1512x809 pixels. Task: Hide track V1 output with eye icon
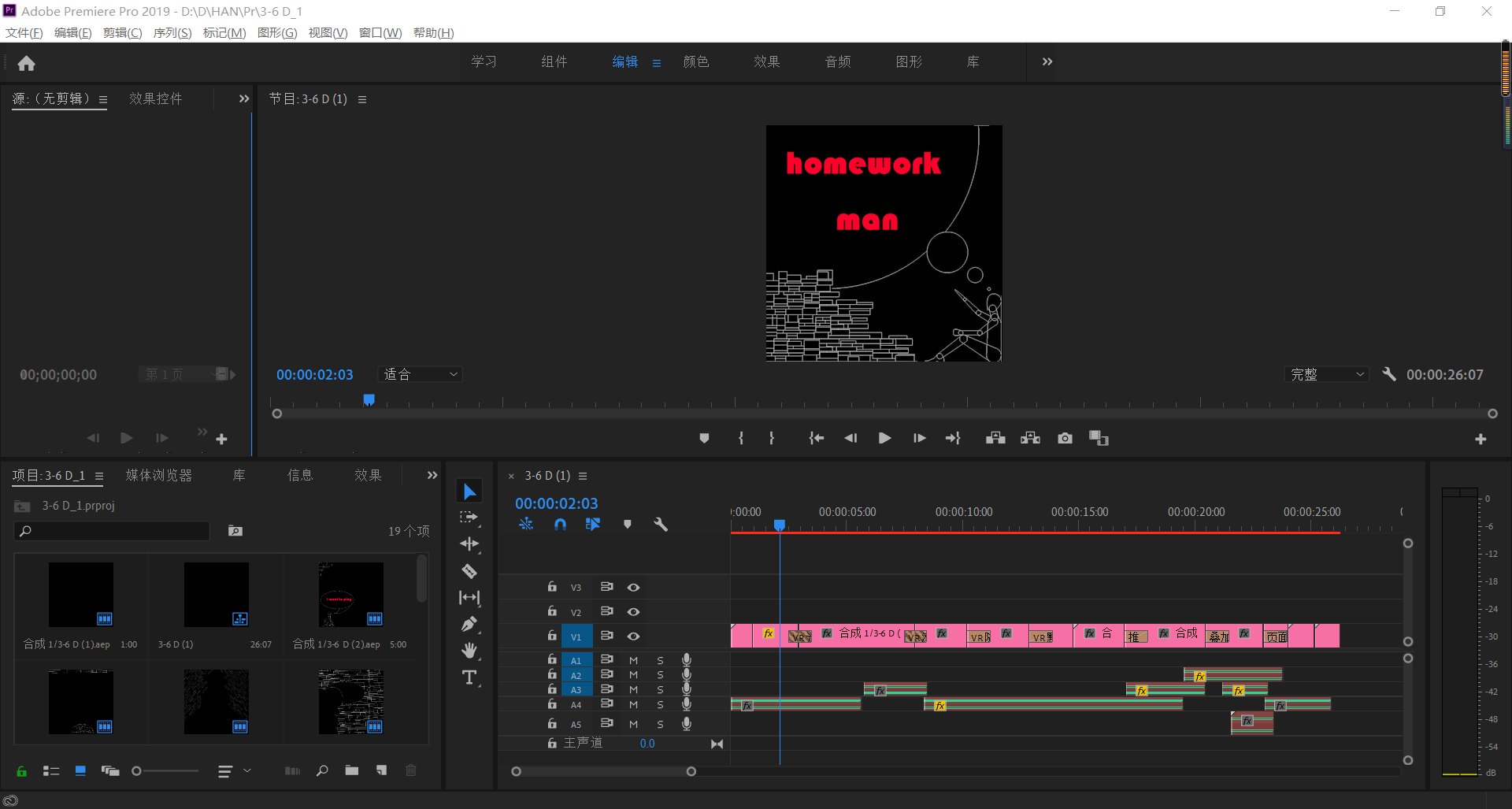point(633,636)
